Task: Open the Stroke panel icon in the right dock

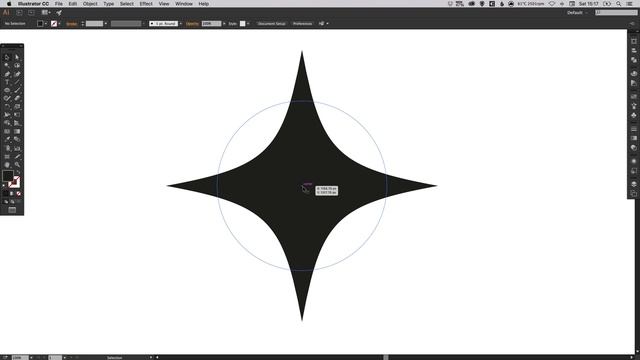Action: [x=633, y=129]
